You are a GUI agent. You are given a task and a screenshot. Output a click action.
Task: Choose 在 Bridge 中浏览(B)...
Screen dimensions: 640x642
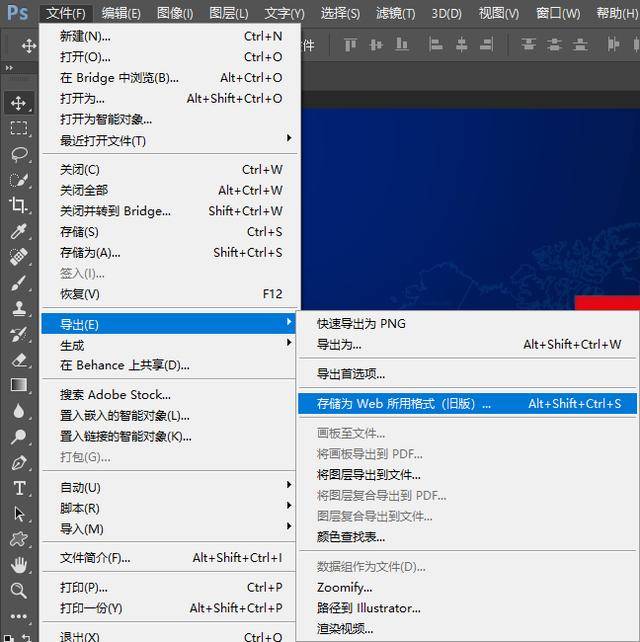tap(171, 78)
